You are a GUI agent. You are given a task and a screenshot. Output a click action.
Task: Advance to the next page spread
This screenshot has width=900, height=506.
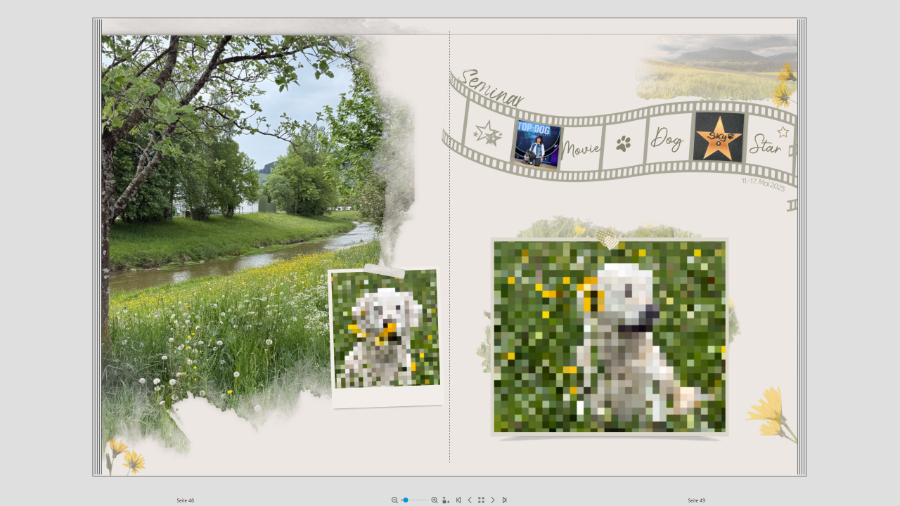pyautogui.click(x=493, y=499)
